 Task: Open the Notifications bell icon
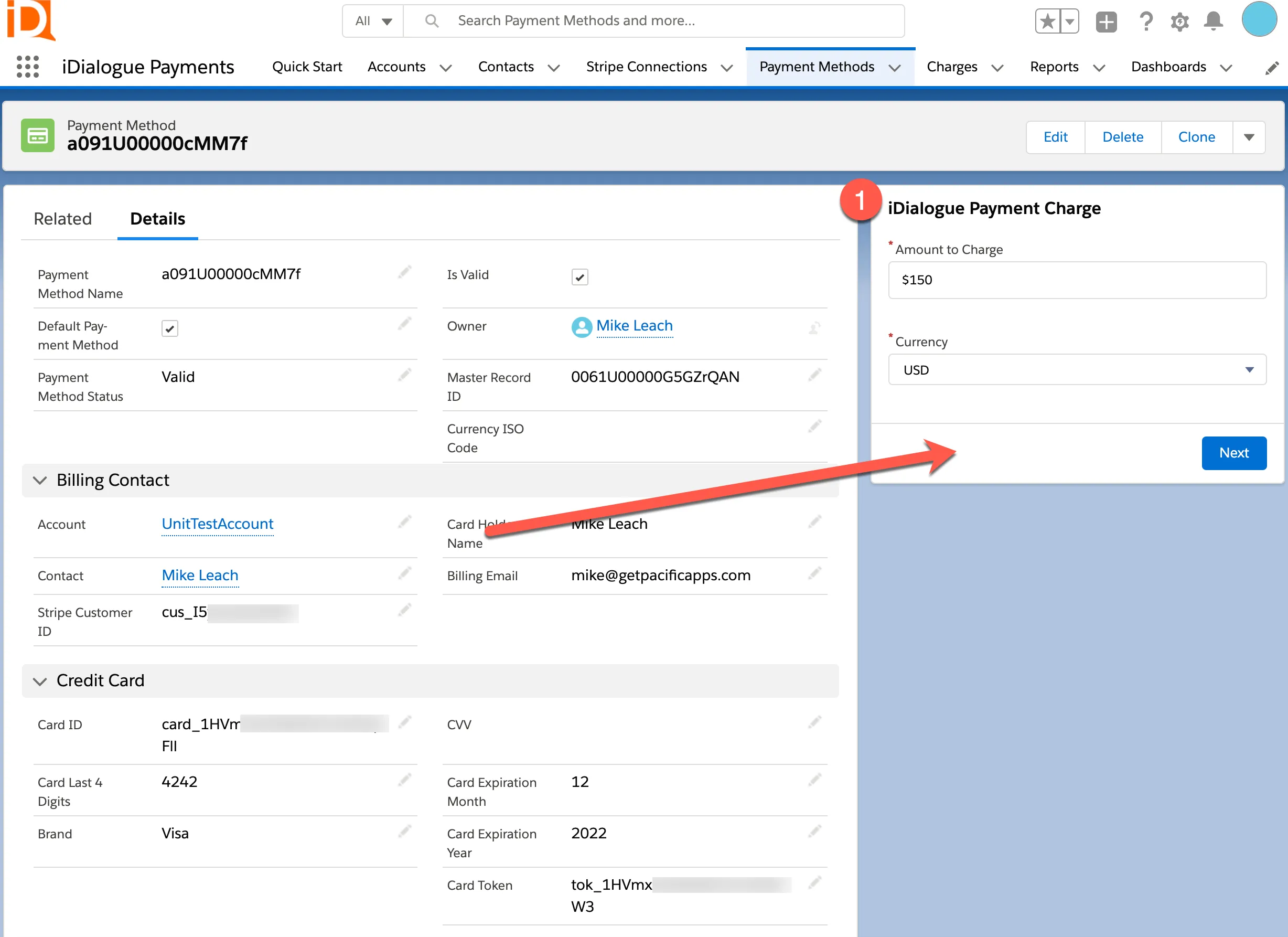[1213, 22]
